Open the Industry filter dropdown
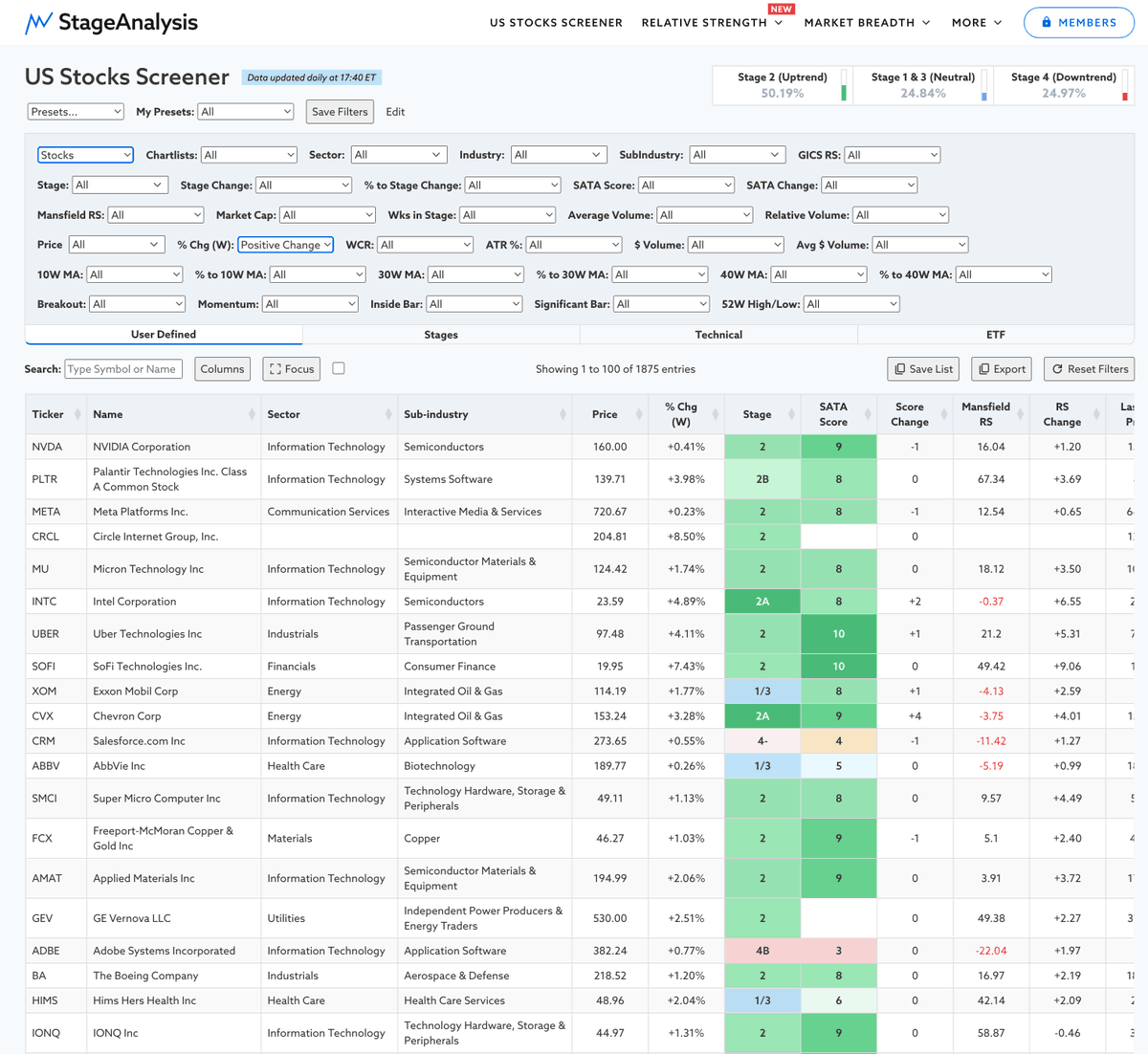Screen dimensions: 1148x1054 pyautogui.click(x=559, y=155)
